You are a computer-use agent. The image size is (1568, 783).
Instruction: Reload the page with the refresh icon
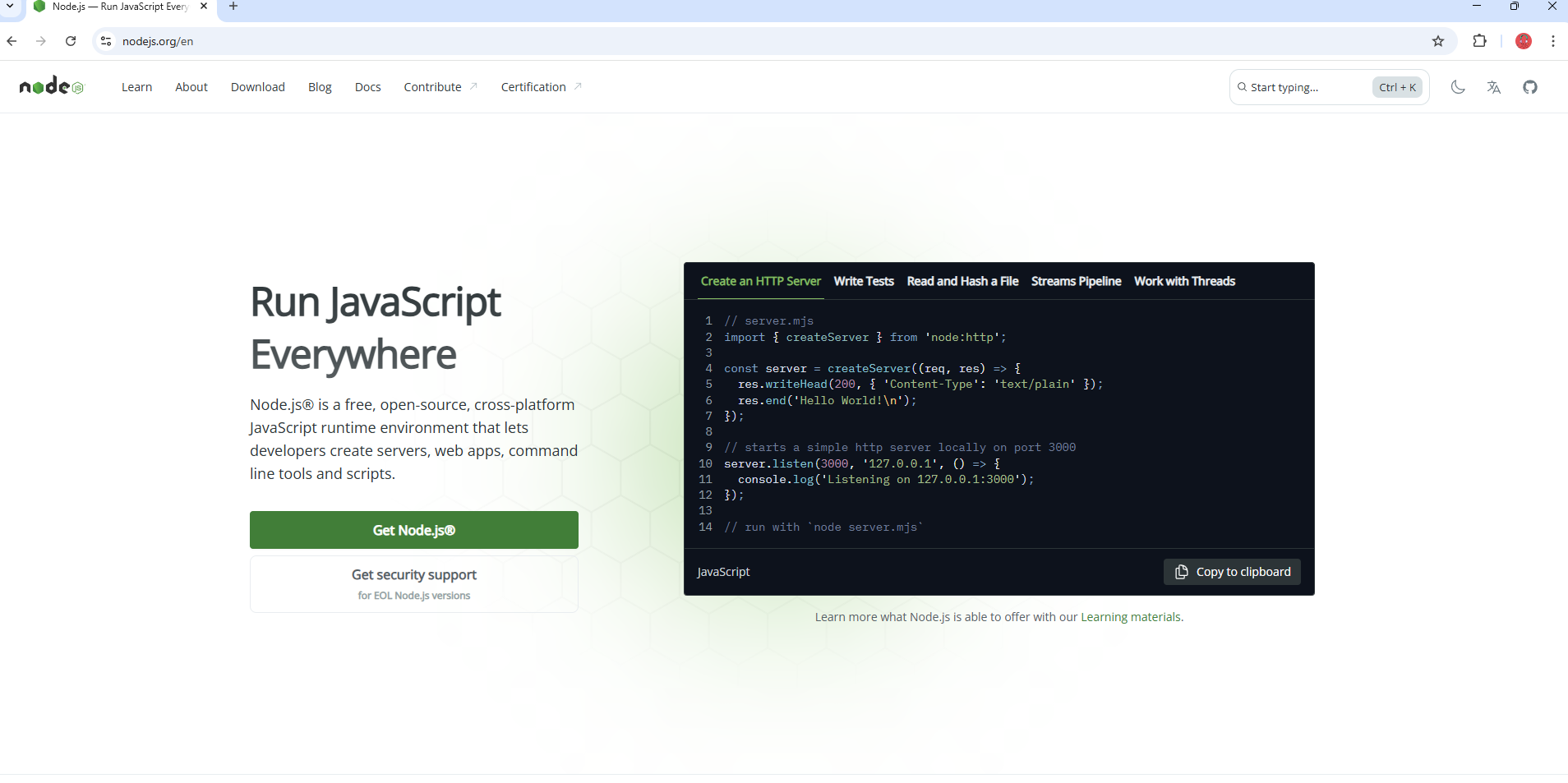pos(71,40)
